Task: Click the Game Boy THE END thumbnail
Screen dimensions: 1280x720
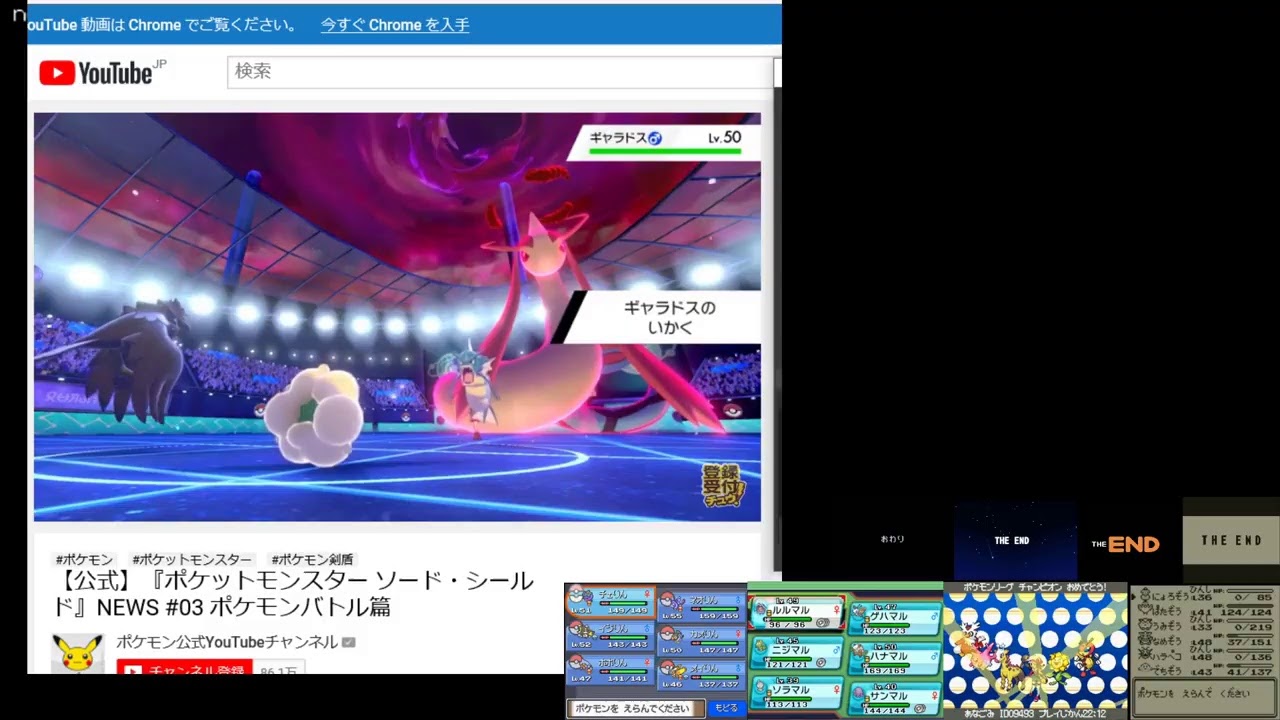Action: click(x=1231, y=540)
